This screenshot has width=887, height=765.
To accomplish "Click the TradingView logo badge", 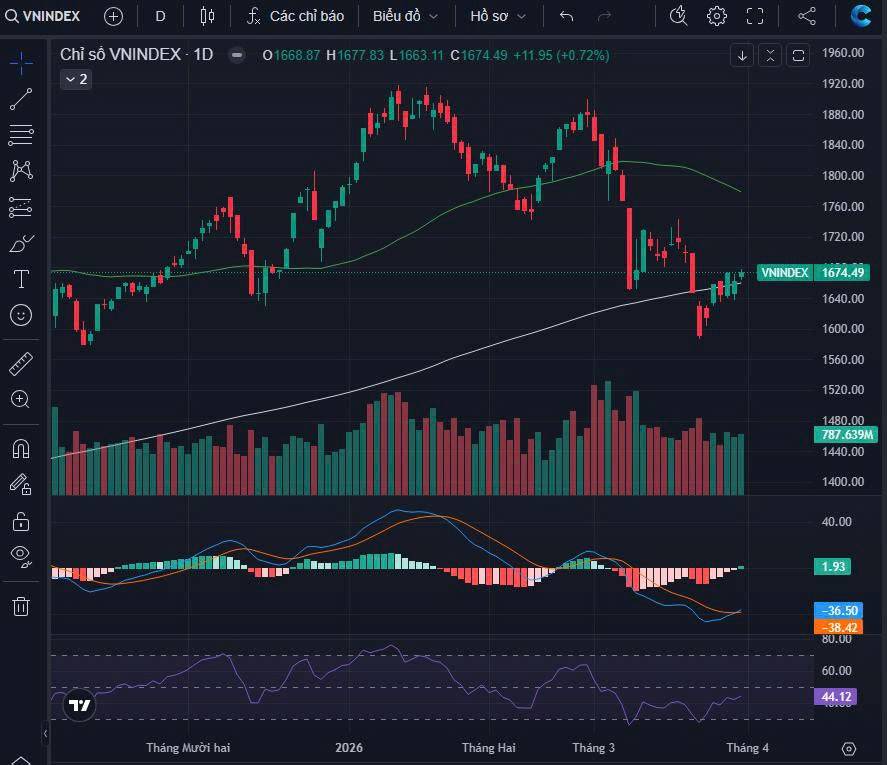I will pos(79,705).
